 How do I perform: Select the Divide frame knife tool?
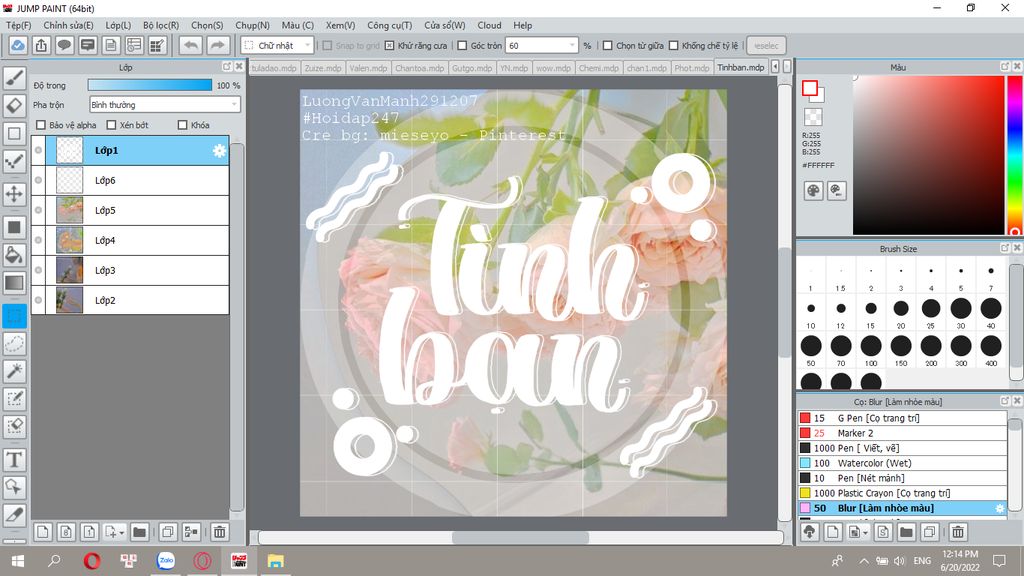pos(14,515)
